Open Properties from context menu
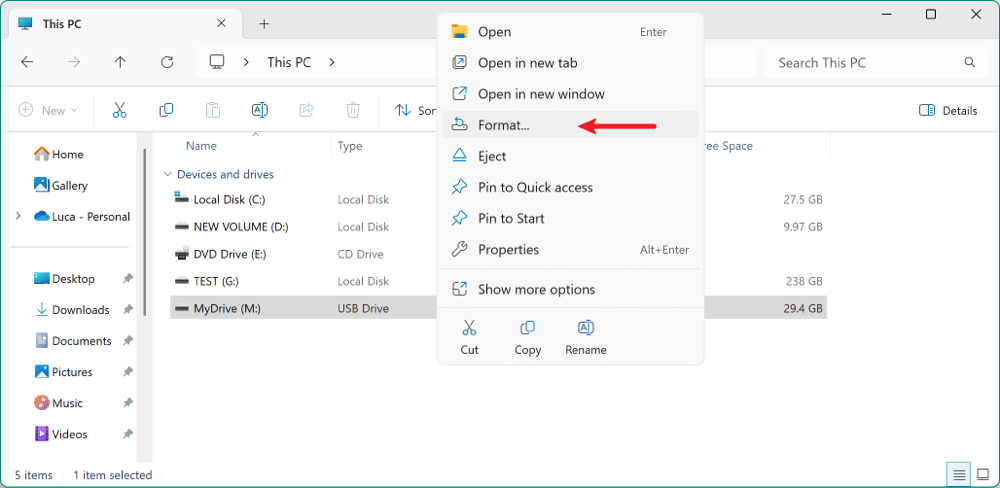 570,249
